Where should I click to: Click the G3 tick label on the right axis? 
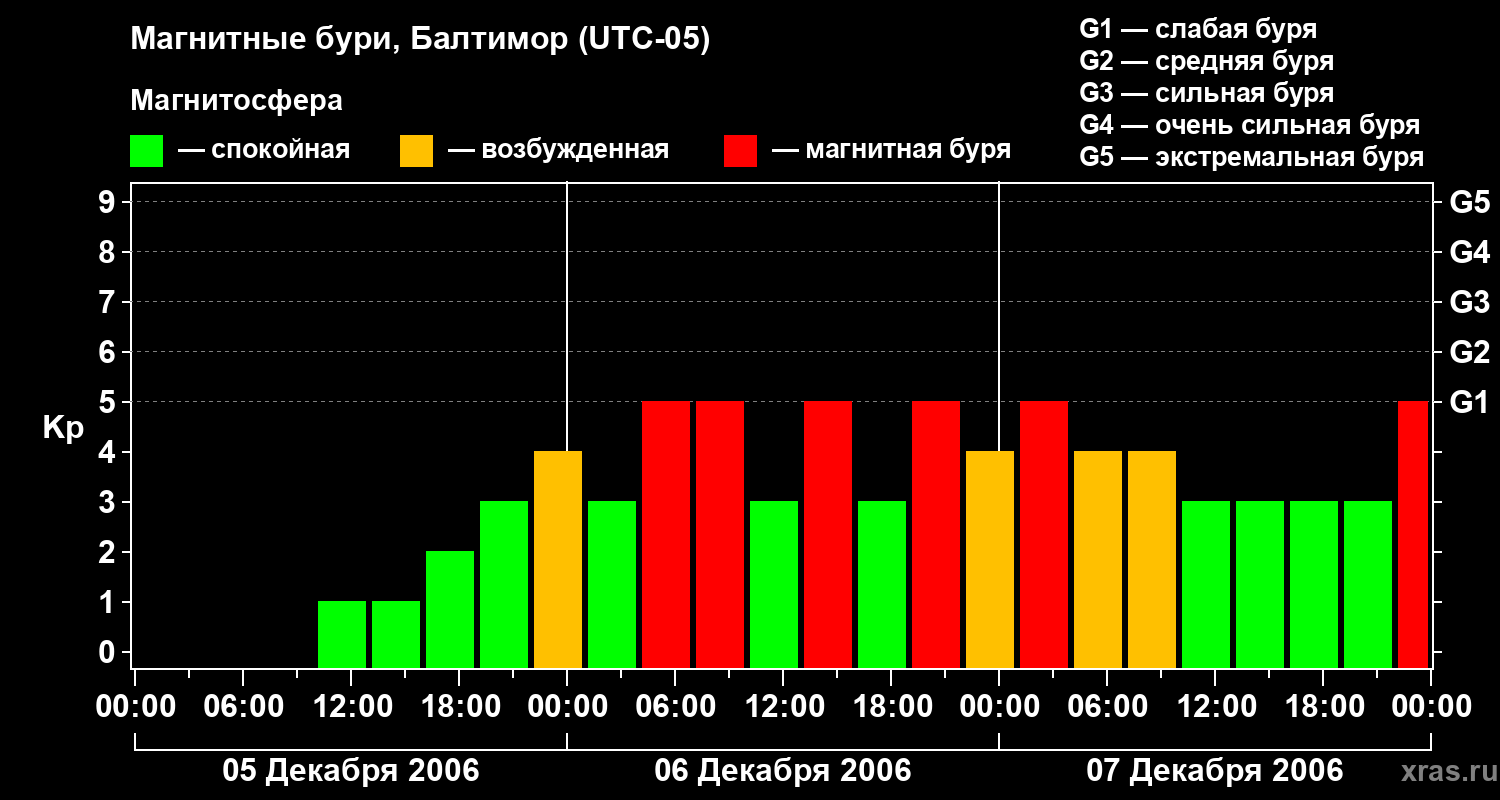coord(1470,303)
